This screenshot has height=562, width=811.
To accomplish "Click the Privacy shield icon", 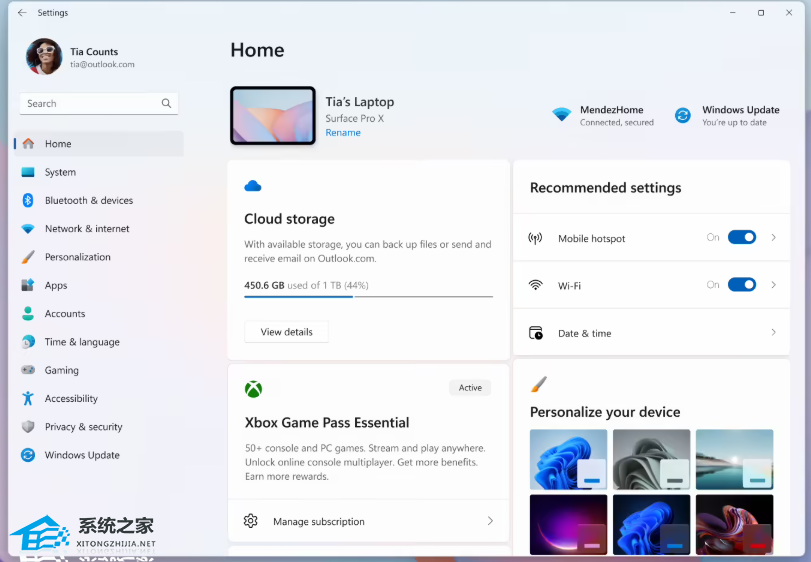I will point(28,427).
